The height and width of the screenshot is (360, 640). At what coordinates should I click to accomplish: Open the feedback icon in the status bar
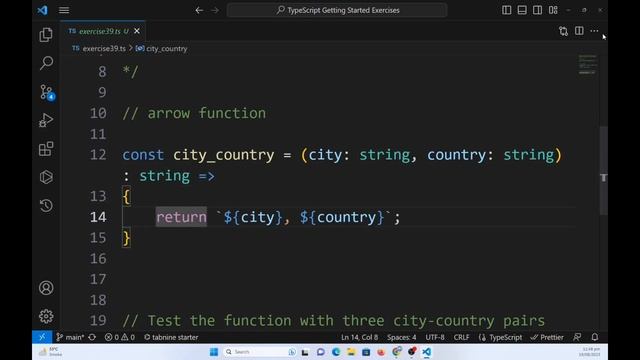click(577, 337)
